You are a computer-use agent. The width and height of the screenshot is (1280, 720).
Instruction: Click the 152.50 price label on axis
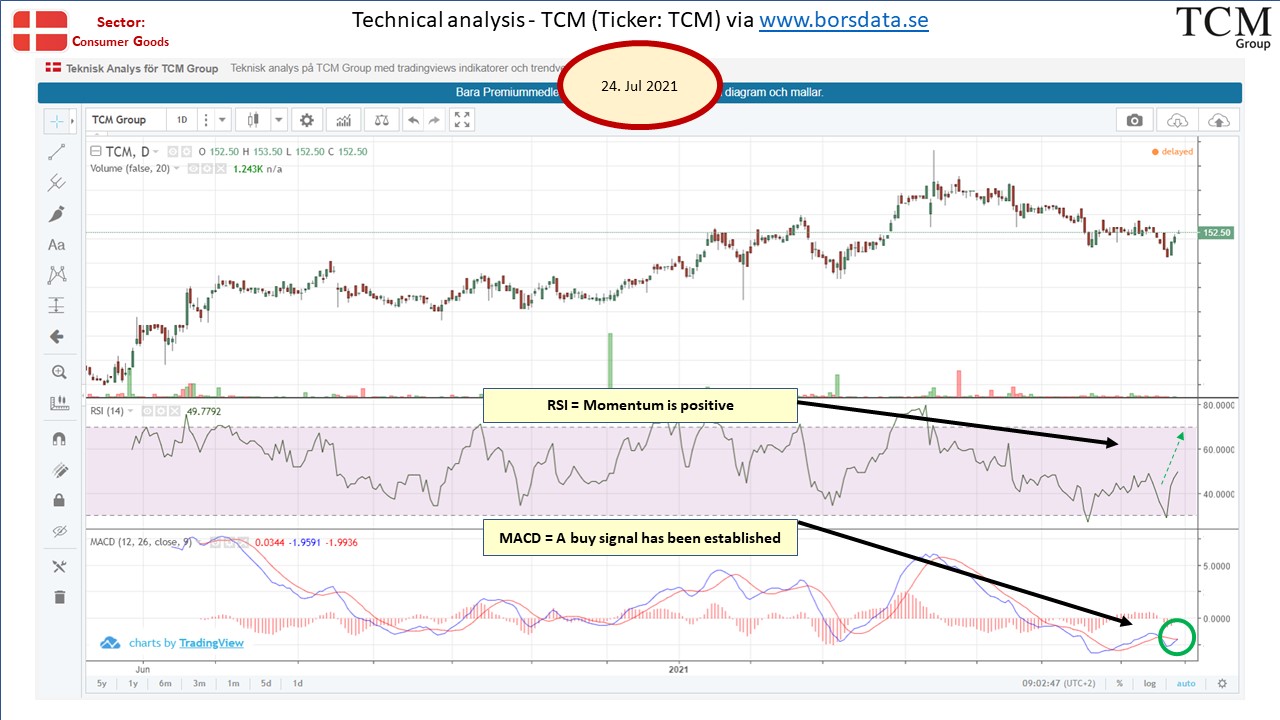1215,232
